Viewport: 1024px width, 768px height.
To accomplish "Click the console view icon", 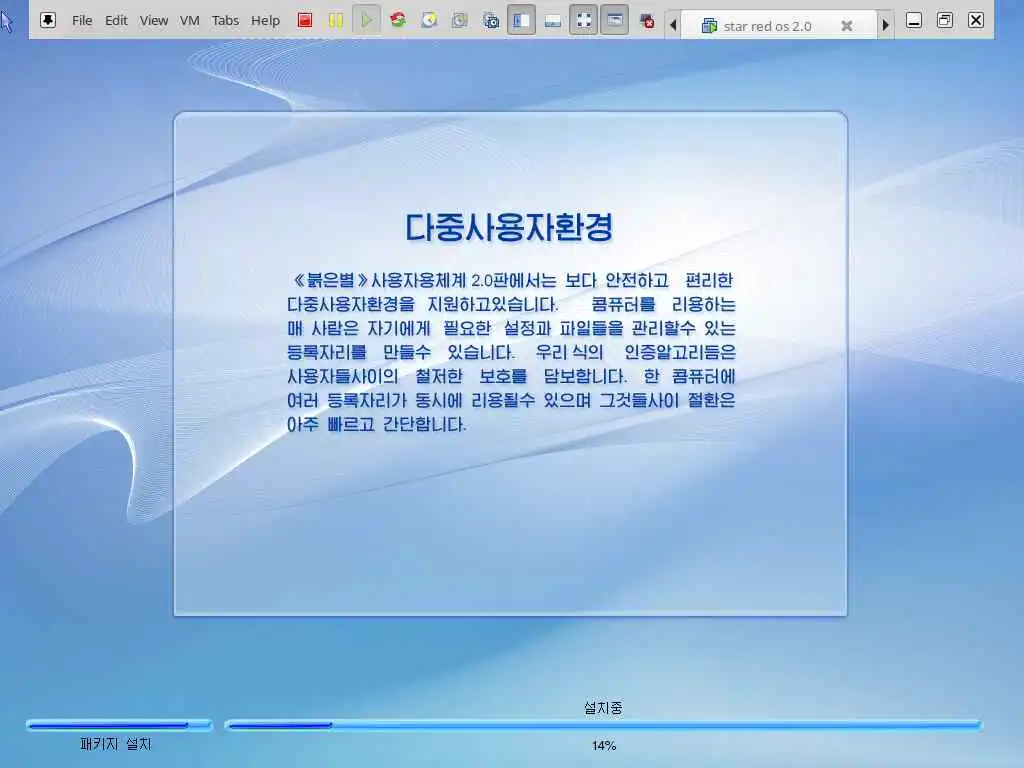I will pyautogui.click(x=615, y=20).
